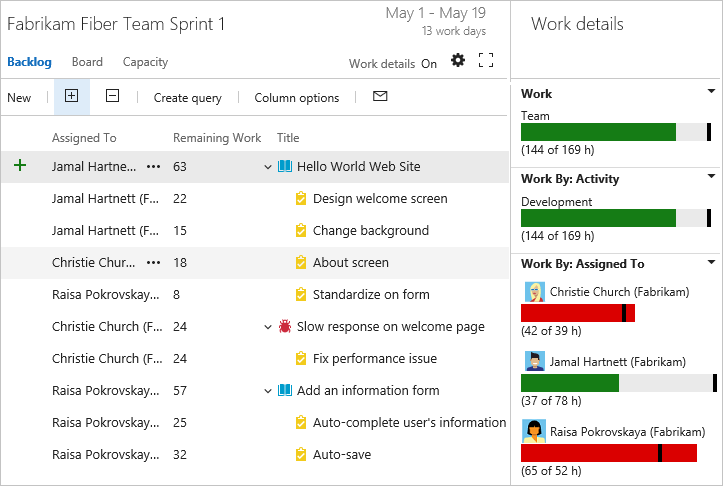Viewport: 723px width, 486px height.
Task: Open Slow response on welcome page bug
Action: click(x=391, y=327)
